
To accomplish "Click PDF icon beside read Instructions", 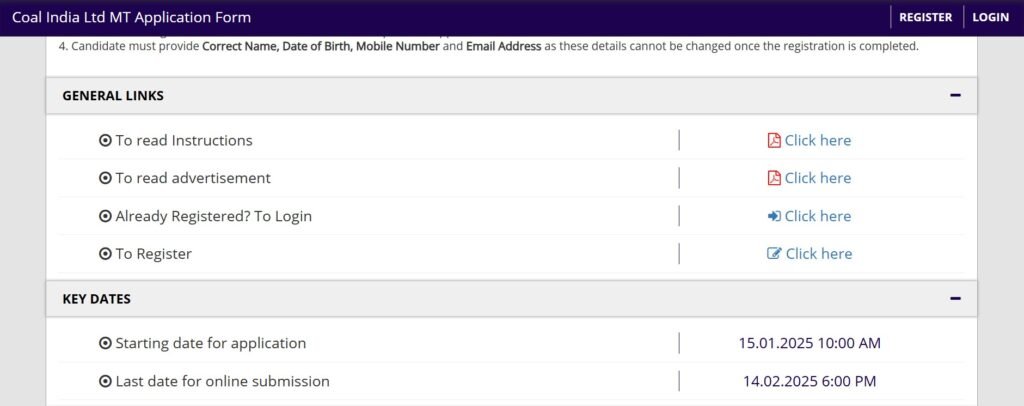I will click(x=773, y=141).
